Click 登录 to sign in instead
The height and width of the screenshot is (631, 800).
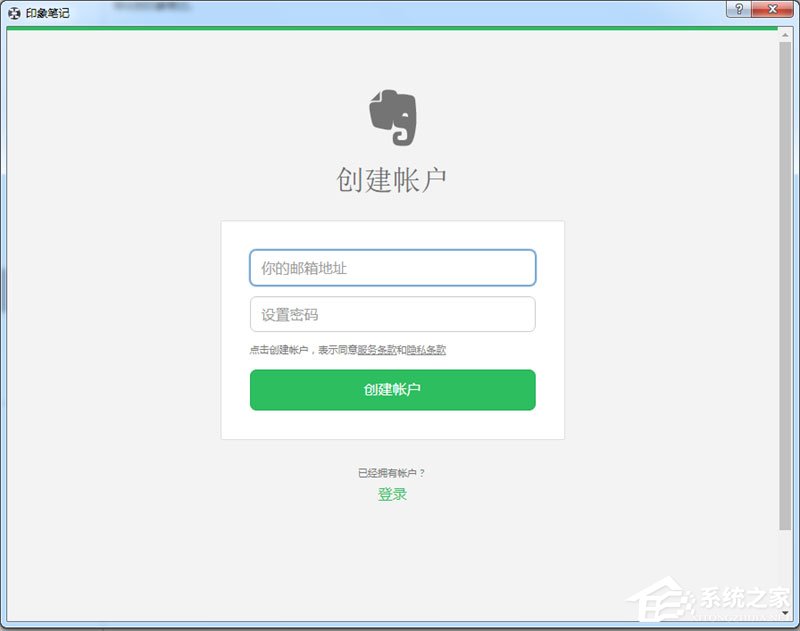coord(393,494)
